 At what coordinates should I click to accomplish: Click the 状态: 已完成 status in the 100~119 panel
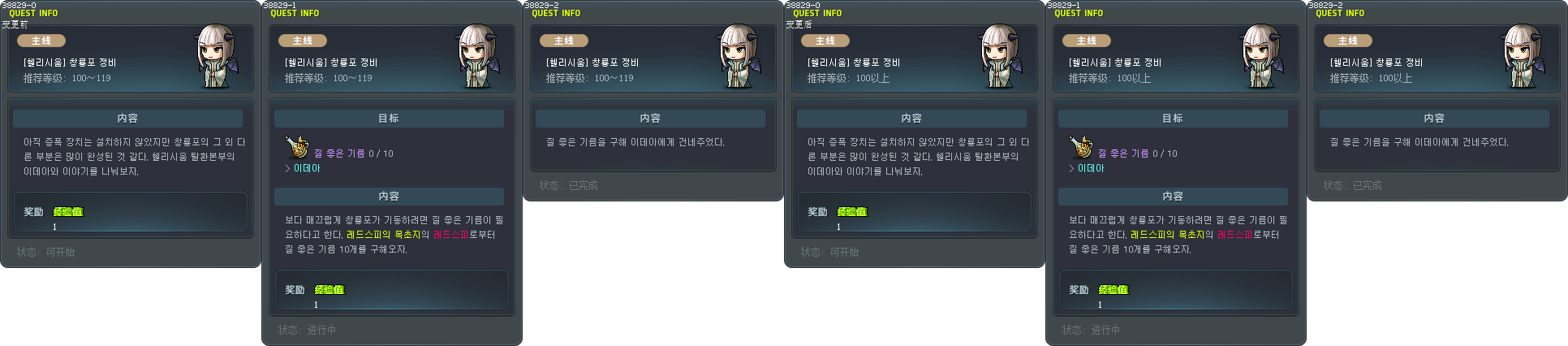[568, 186]
